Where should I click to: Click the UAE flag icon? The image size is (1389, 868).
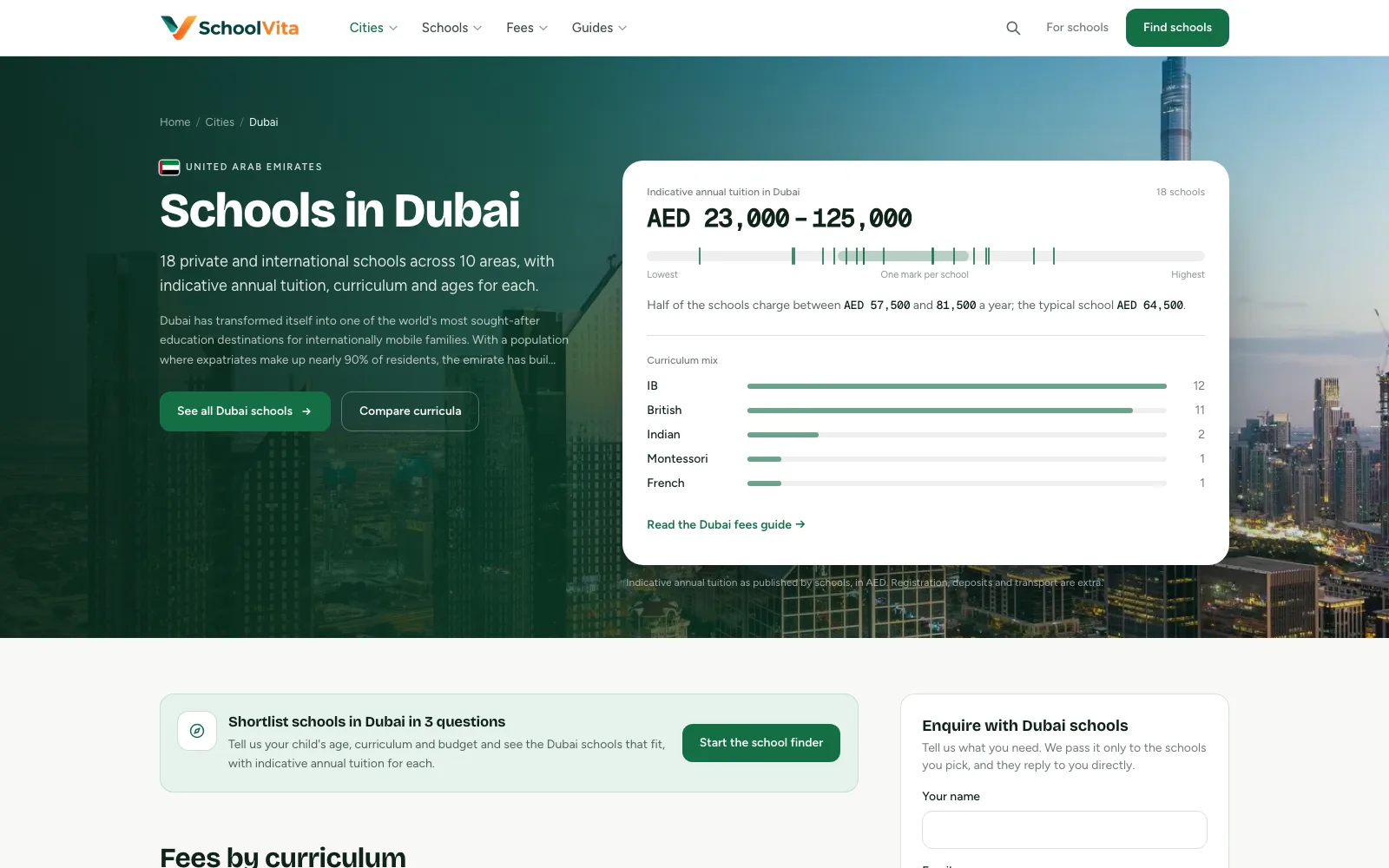169,167
